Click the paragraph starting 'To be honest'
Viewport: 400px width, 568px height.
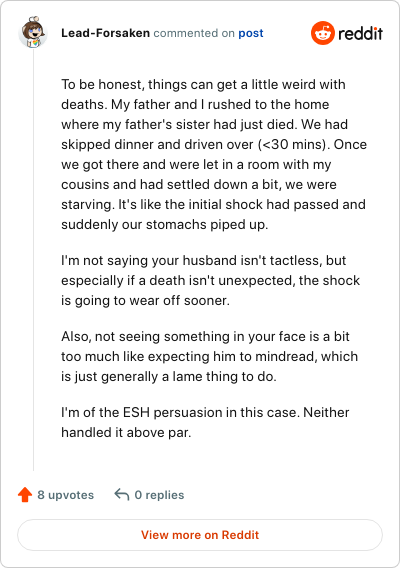tap(214, 154)
